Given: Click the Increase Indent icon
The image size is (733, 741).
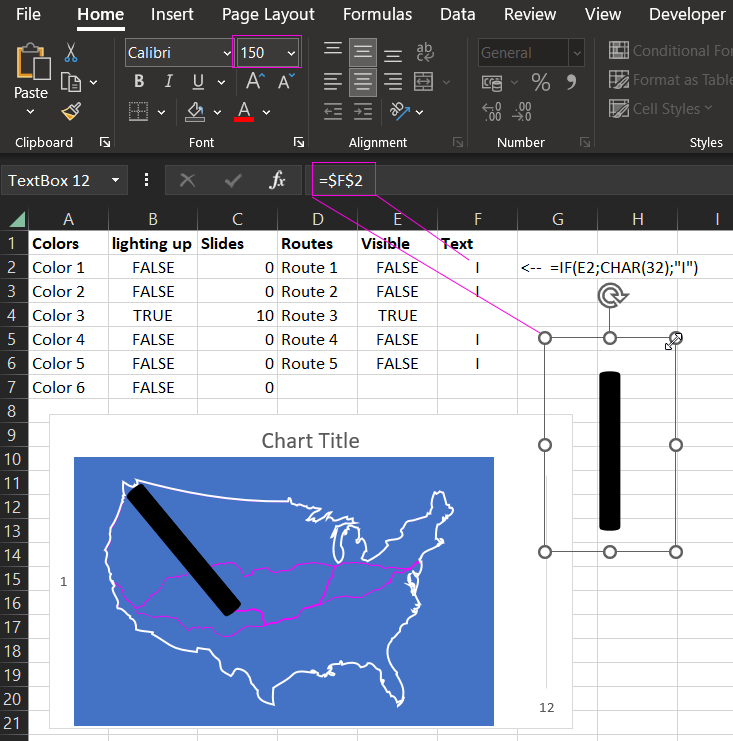Looking at the screenshot, I should tap(363, 111).
